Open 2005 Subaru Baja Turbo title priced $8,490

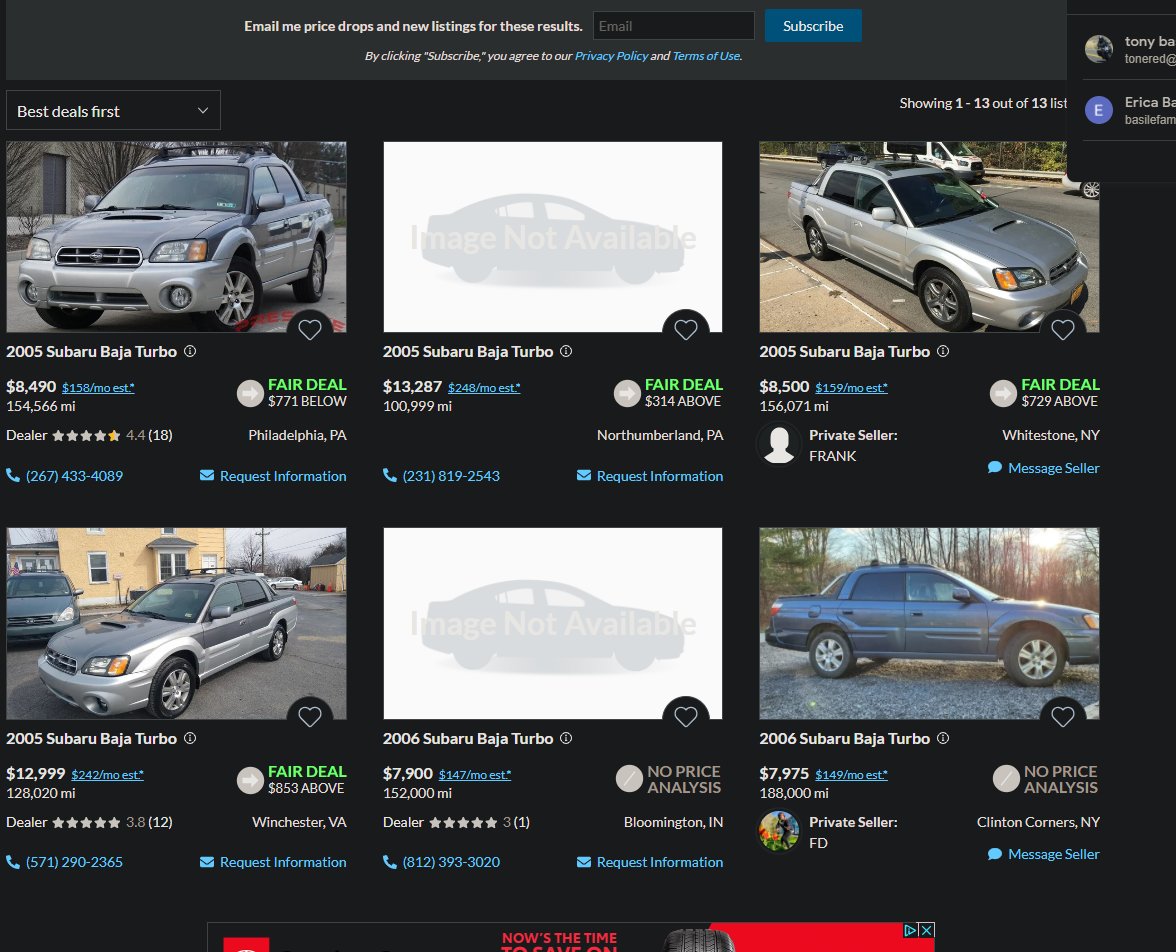click(x=92, y=351)
